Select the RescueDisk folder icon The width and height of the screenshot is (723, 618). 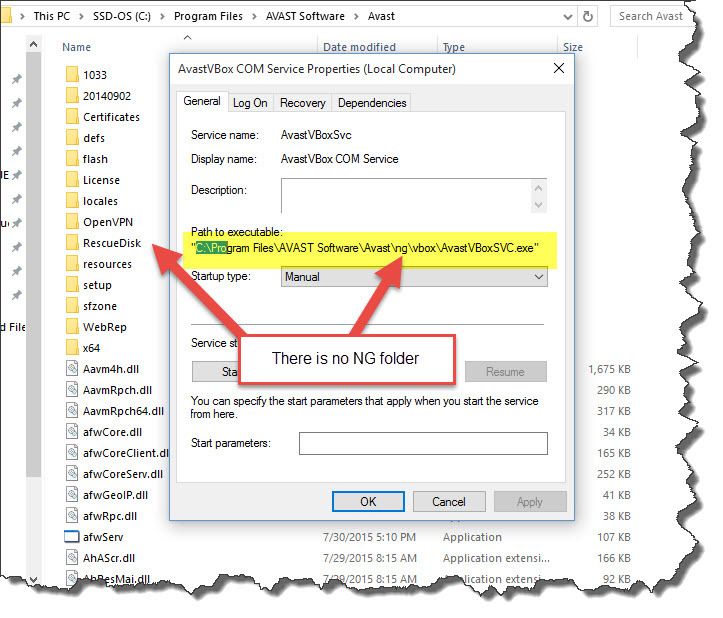coord(72,243)
